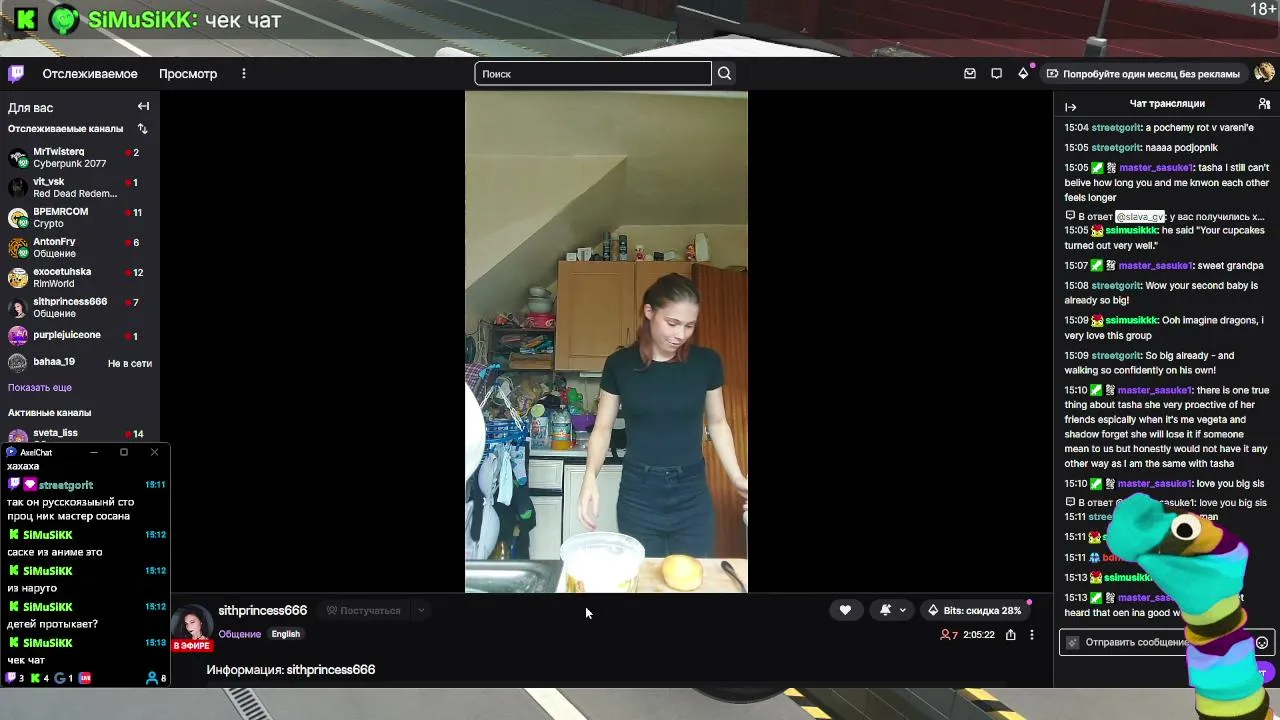Open the notifications inbox icon
This screenshot has height=720, width=1280.
[x=969, y=74]
